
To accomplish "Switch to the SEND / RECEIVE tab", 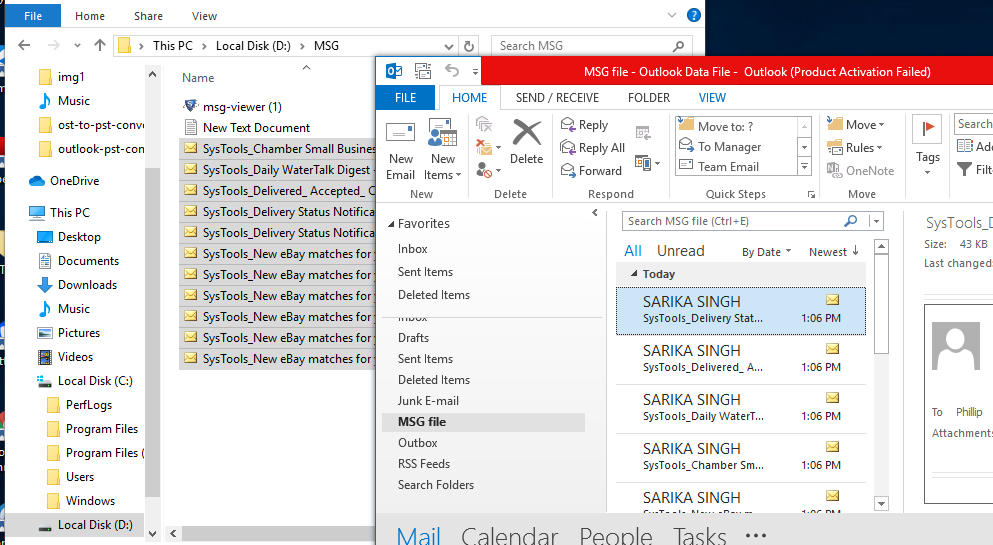I will 557,97.
